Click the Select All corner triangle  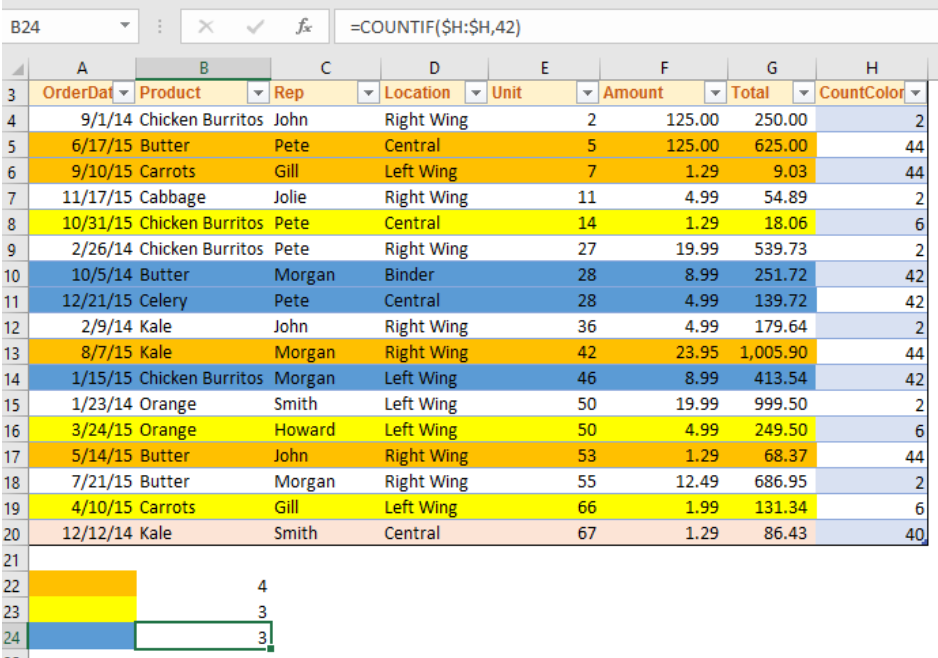click(x=18, y=69)
